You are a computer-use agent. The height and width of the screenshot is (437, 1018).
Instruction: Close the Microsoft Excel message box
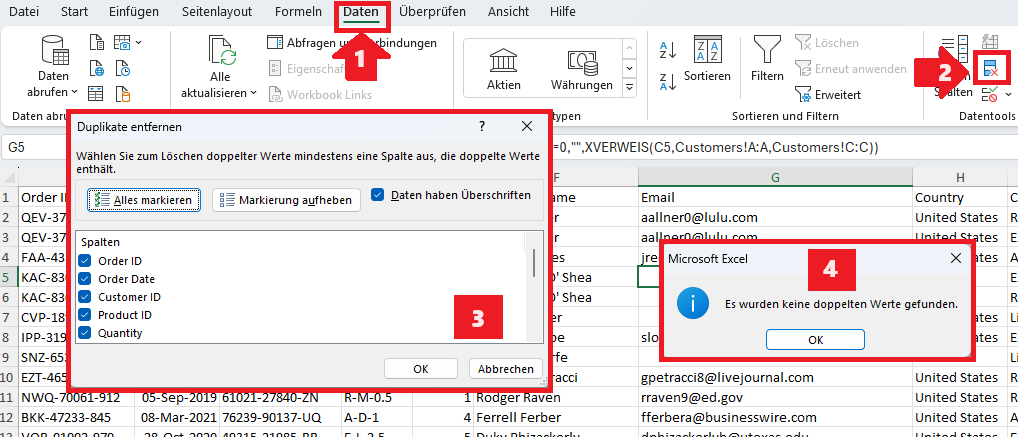click(956, 258)
